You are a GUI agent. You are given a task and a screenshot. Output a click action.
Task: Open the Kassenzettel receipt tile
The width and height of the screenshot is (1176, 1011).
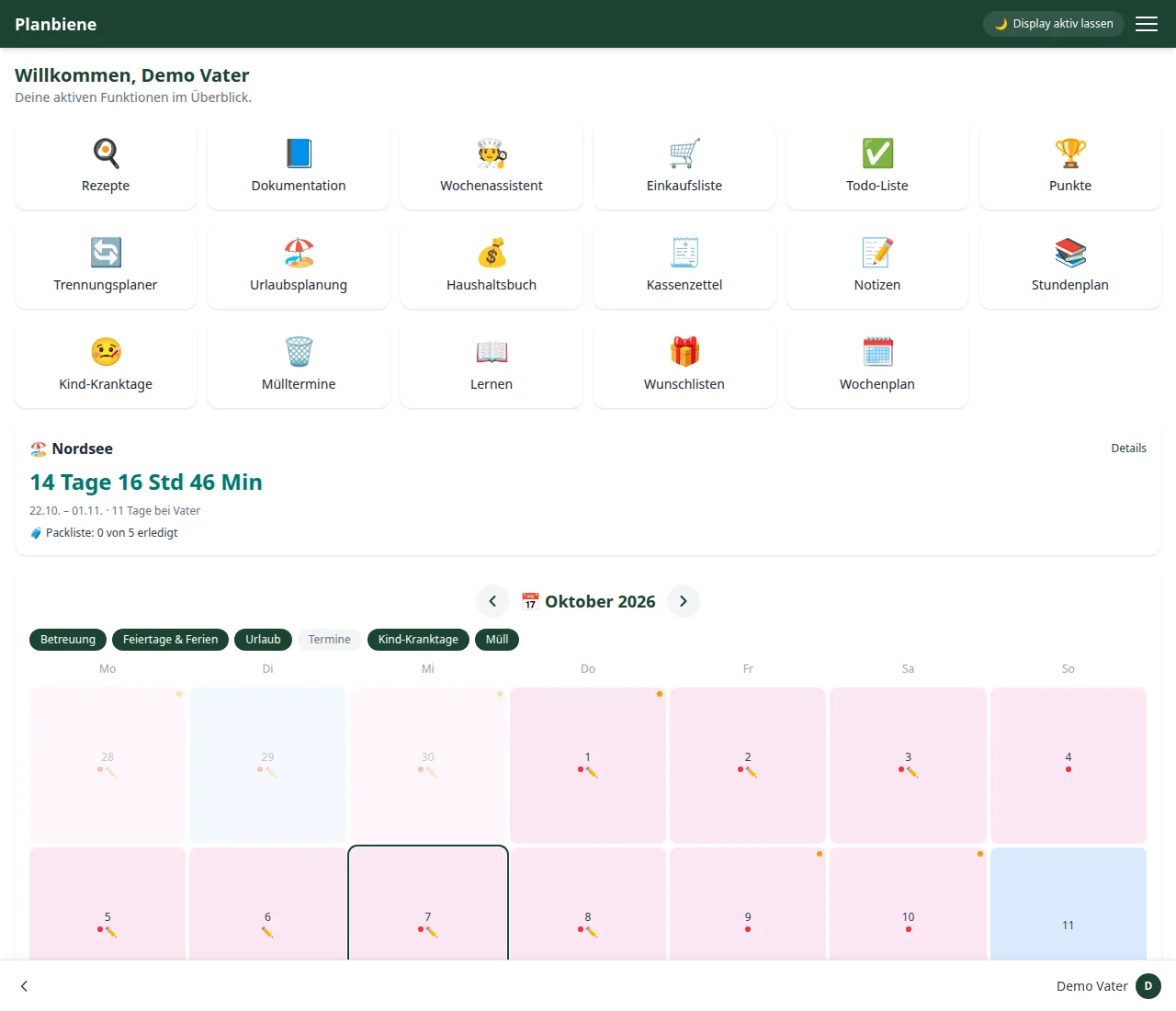click(684, 267)
